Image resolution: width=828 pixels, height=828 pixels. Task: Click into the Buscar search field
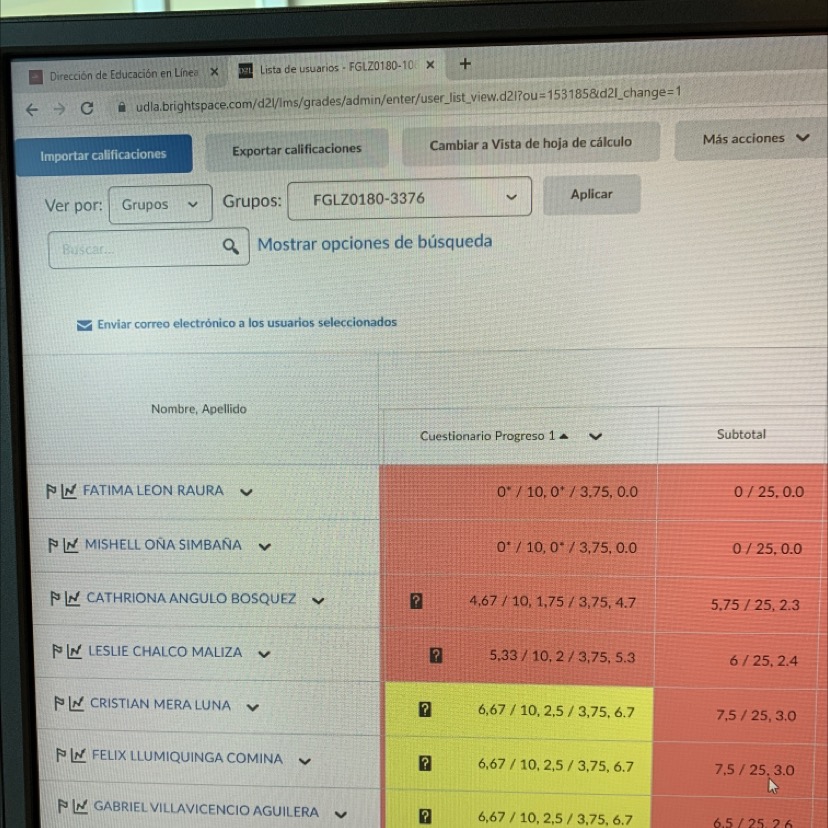(135, 248)
